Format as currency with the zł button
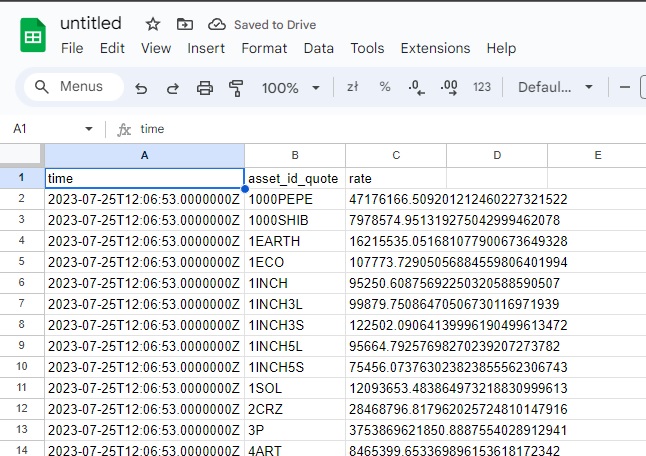This screenshot has height=456, width=646. 353,87
